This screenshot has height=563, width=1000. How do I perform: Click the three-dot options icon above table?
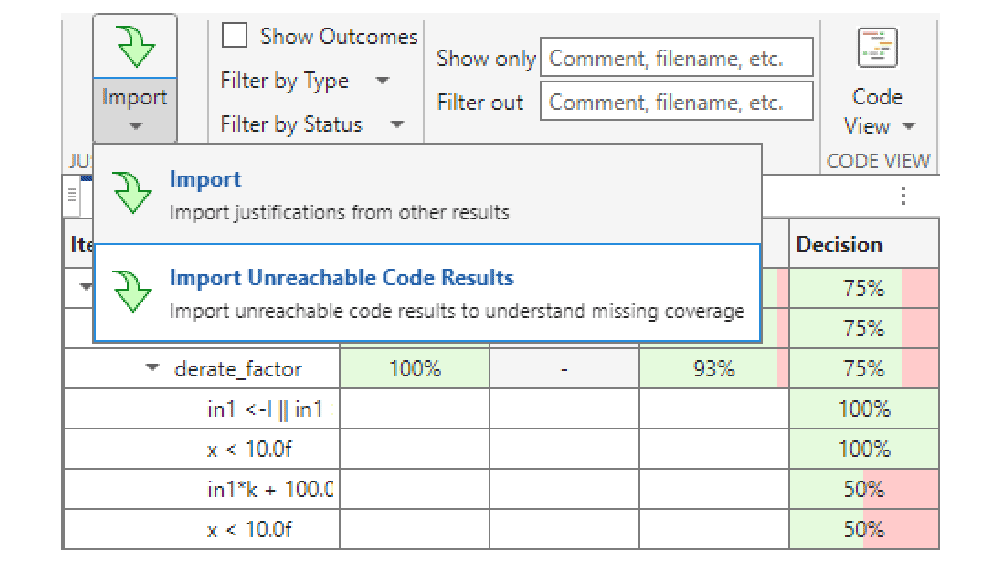click(904, 196)
